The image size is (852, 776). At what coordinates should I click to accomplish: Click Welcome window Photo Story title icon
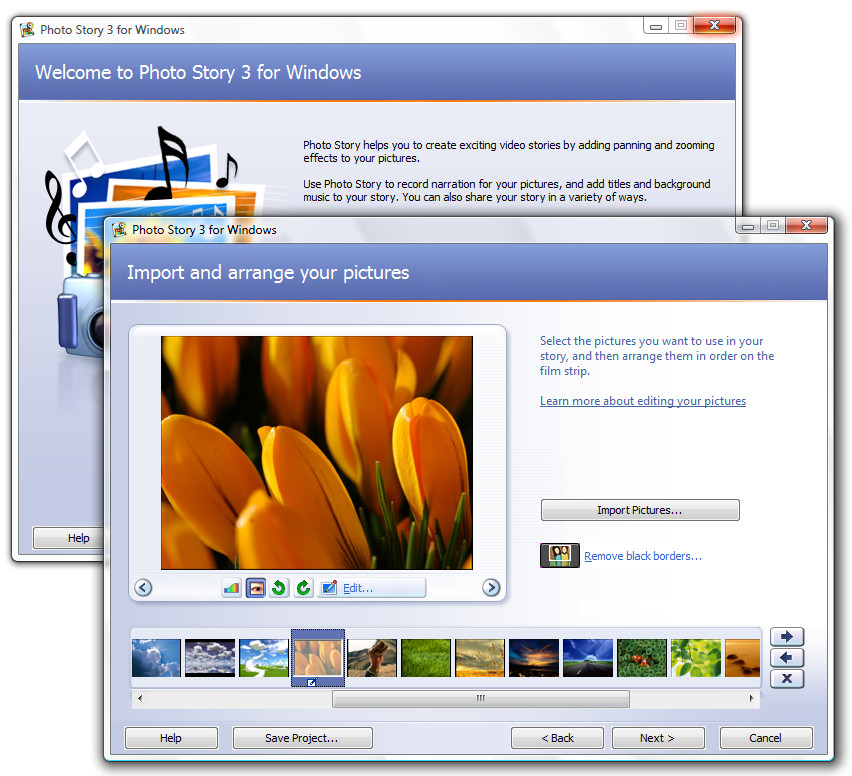pos(27,29)
